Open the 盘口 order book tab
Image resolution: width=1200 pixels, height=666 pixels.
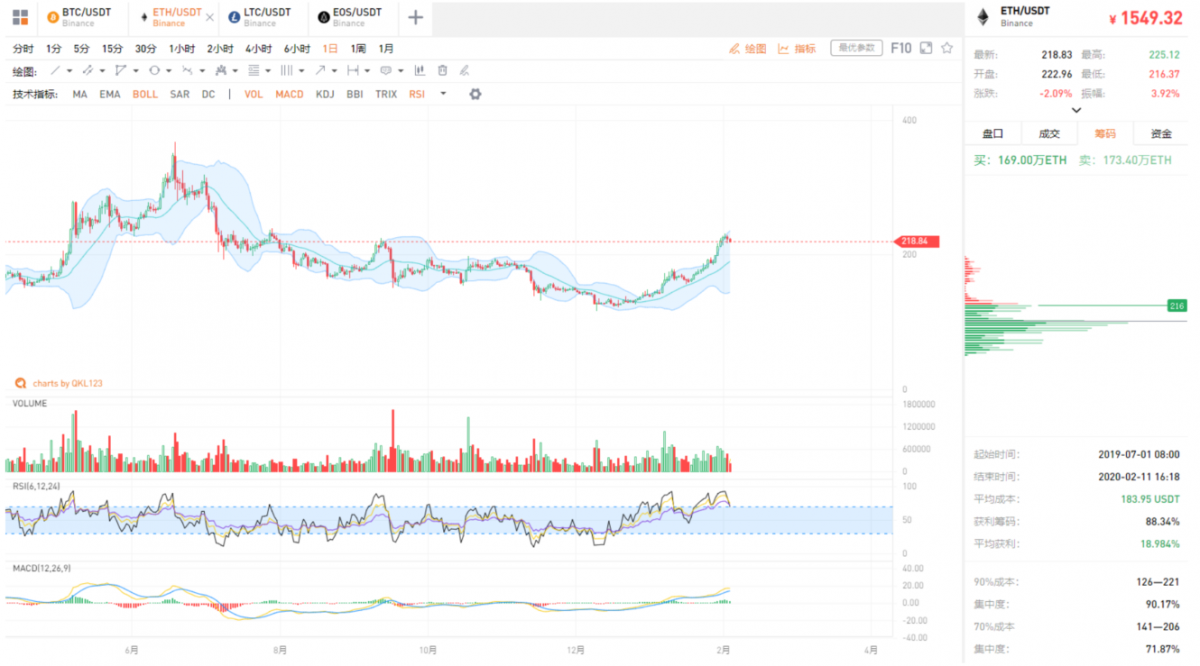pyautogui.click(x=993, y=133)
